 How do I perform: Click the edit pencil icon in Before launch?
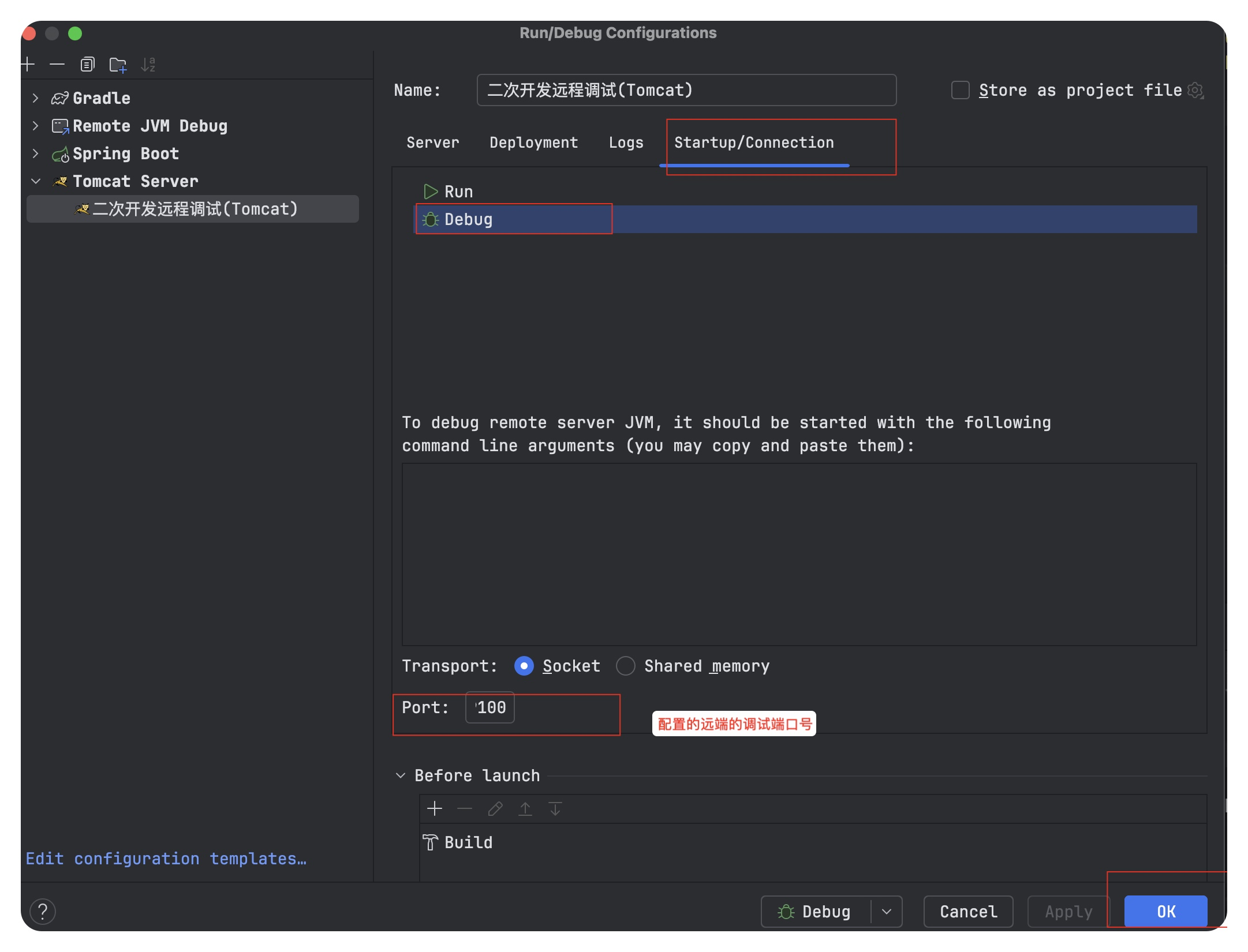495,808
